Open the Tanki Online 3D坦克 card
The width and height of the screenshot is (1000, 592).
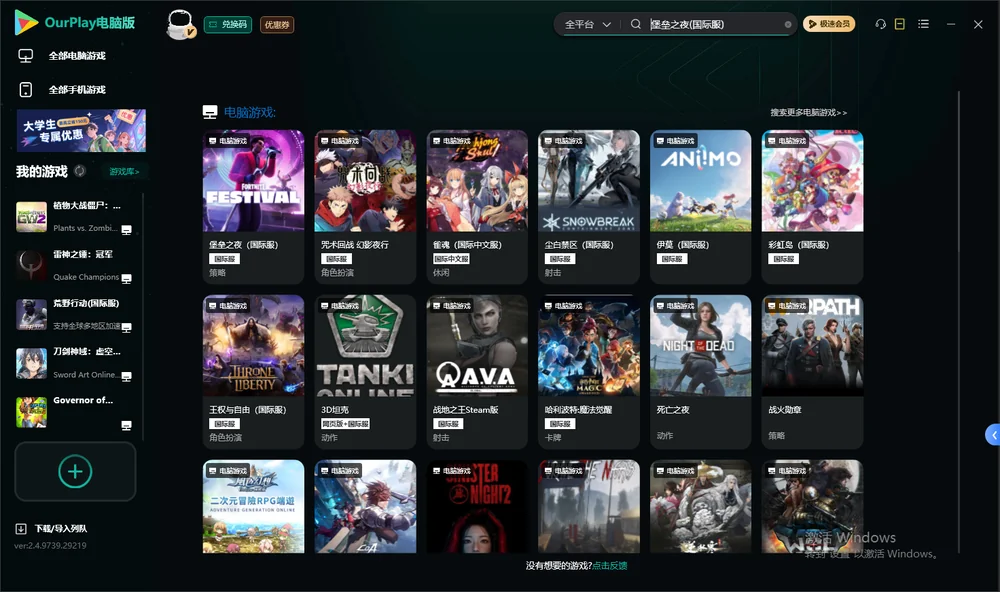tap(365, 372)
